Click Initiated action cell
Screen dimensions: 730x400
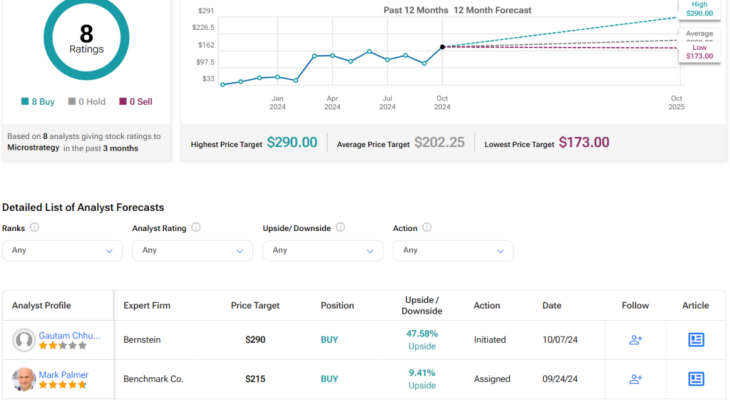click(490, 339)
